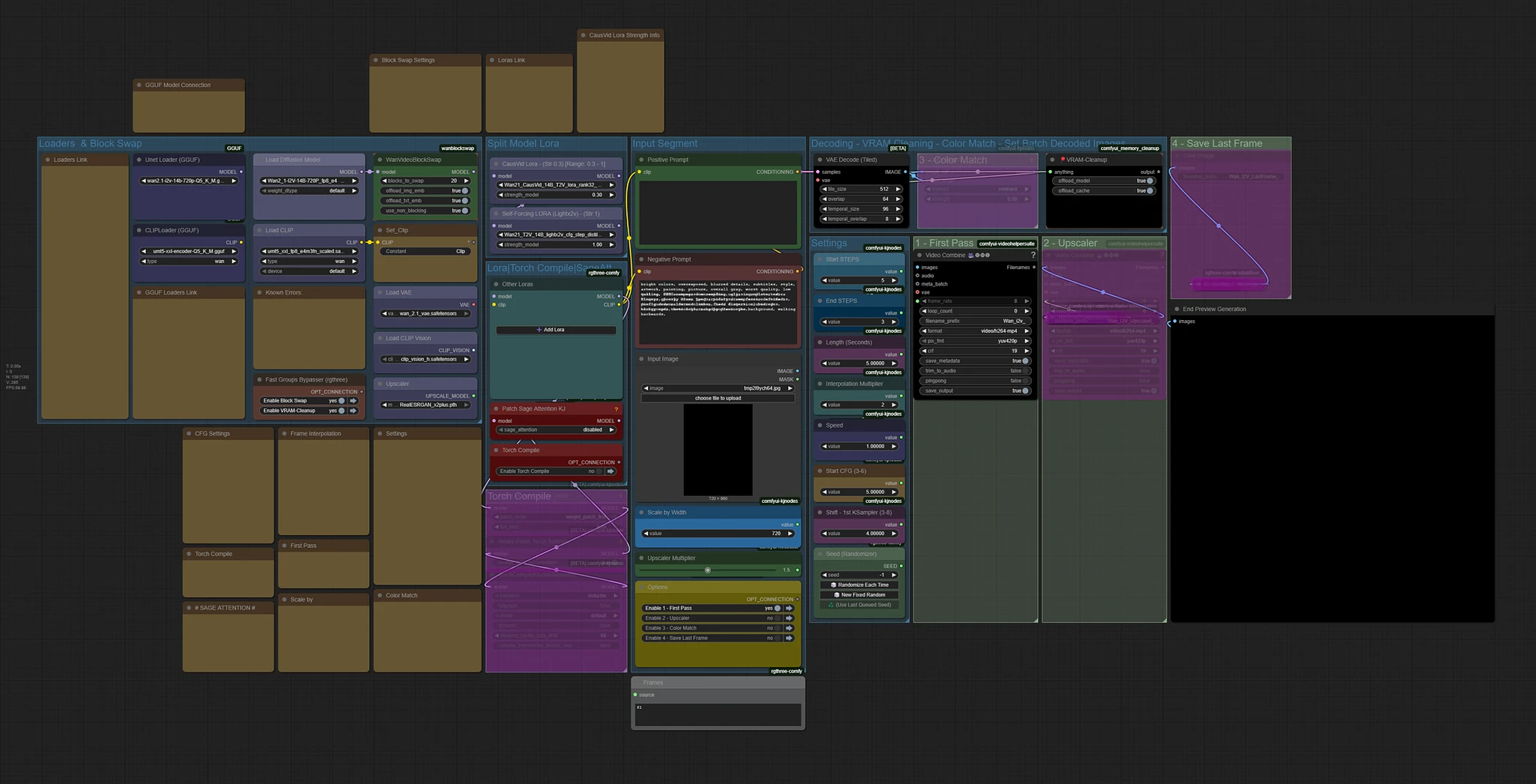Click navigate arrow beside Enable VRAM-Cleanup
This screenshot has height=784, width=1536.
353,411
